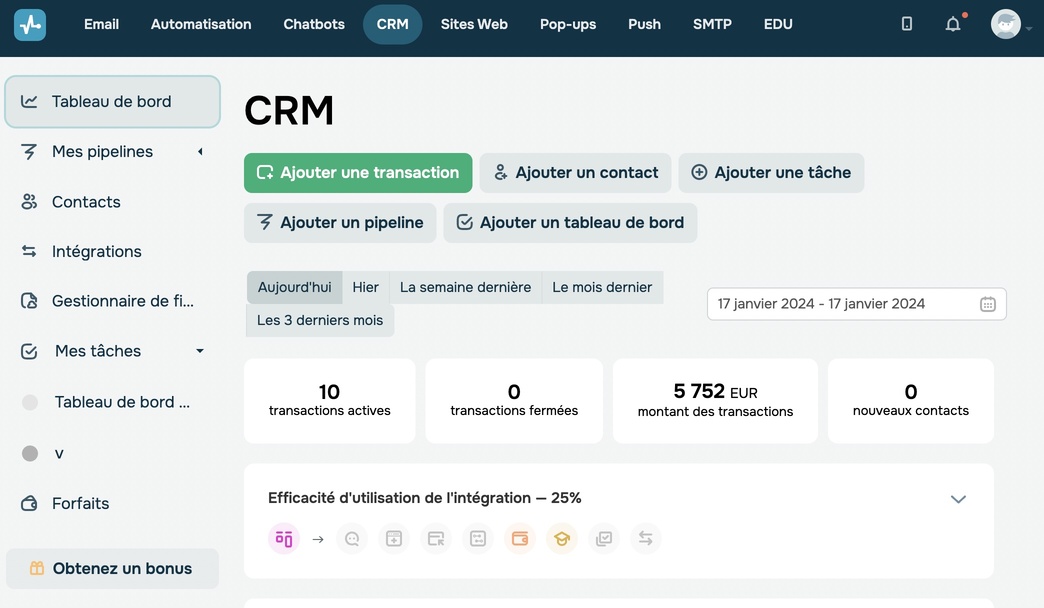
Task: Collapse the Mes pipelines section
Action: pos(198,151)
